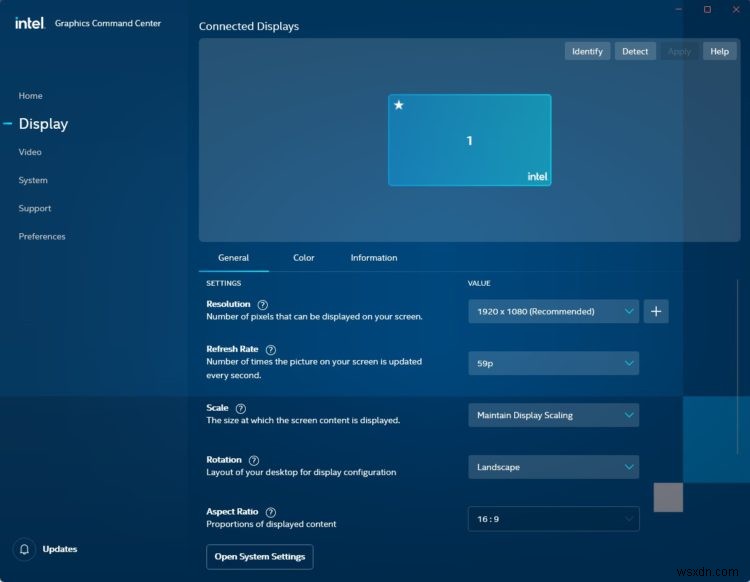Add a custom resolution with the plus button
The width and height of the screenshot is (750, 582).
(656, 311)
